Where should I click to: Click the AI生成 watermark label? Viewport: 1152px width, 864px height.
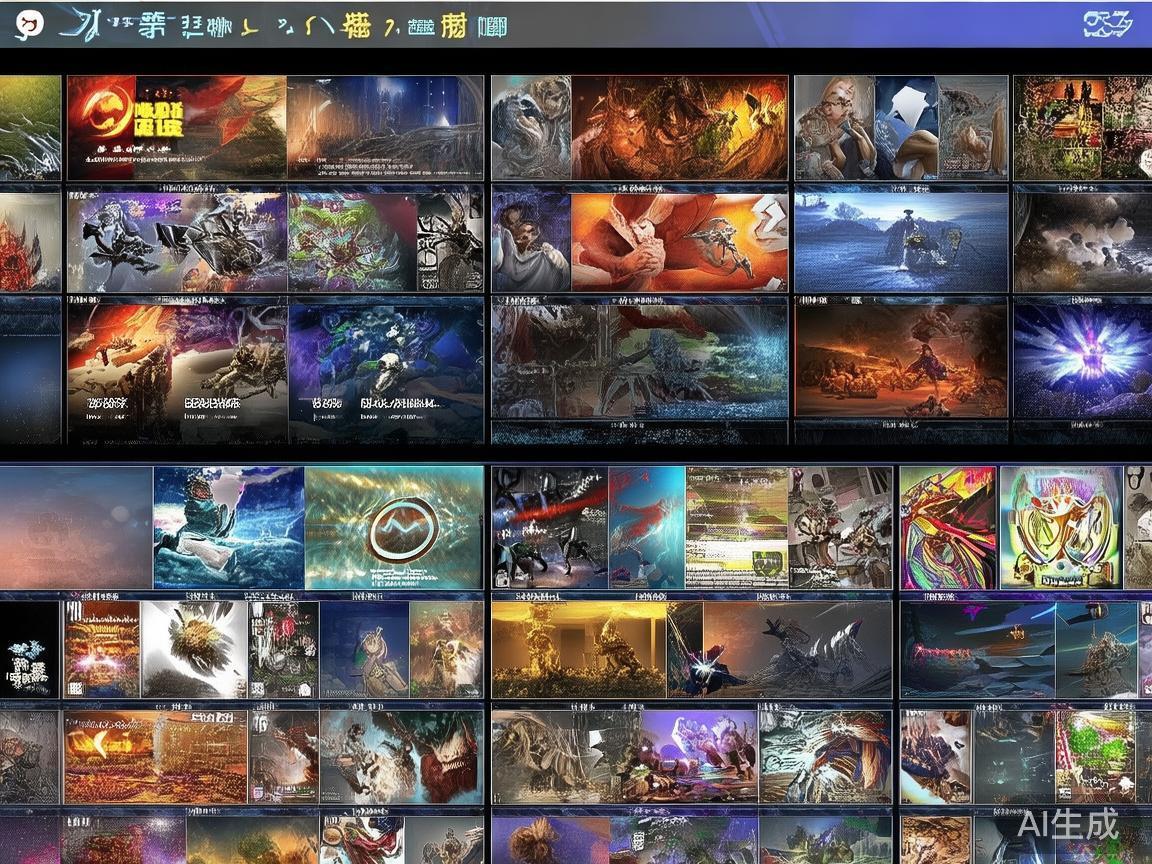coord(1068,824)
